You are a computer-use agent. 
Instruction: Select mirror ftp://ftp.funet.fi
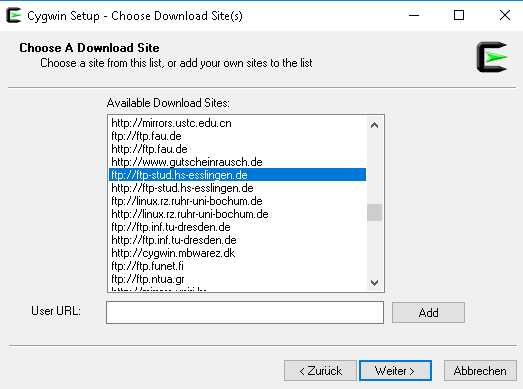click(x=237, y=266)
